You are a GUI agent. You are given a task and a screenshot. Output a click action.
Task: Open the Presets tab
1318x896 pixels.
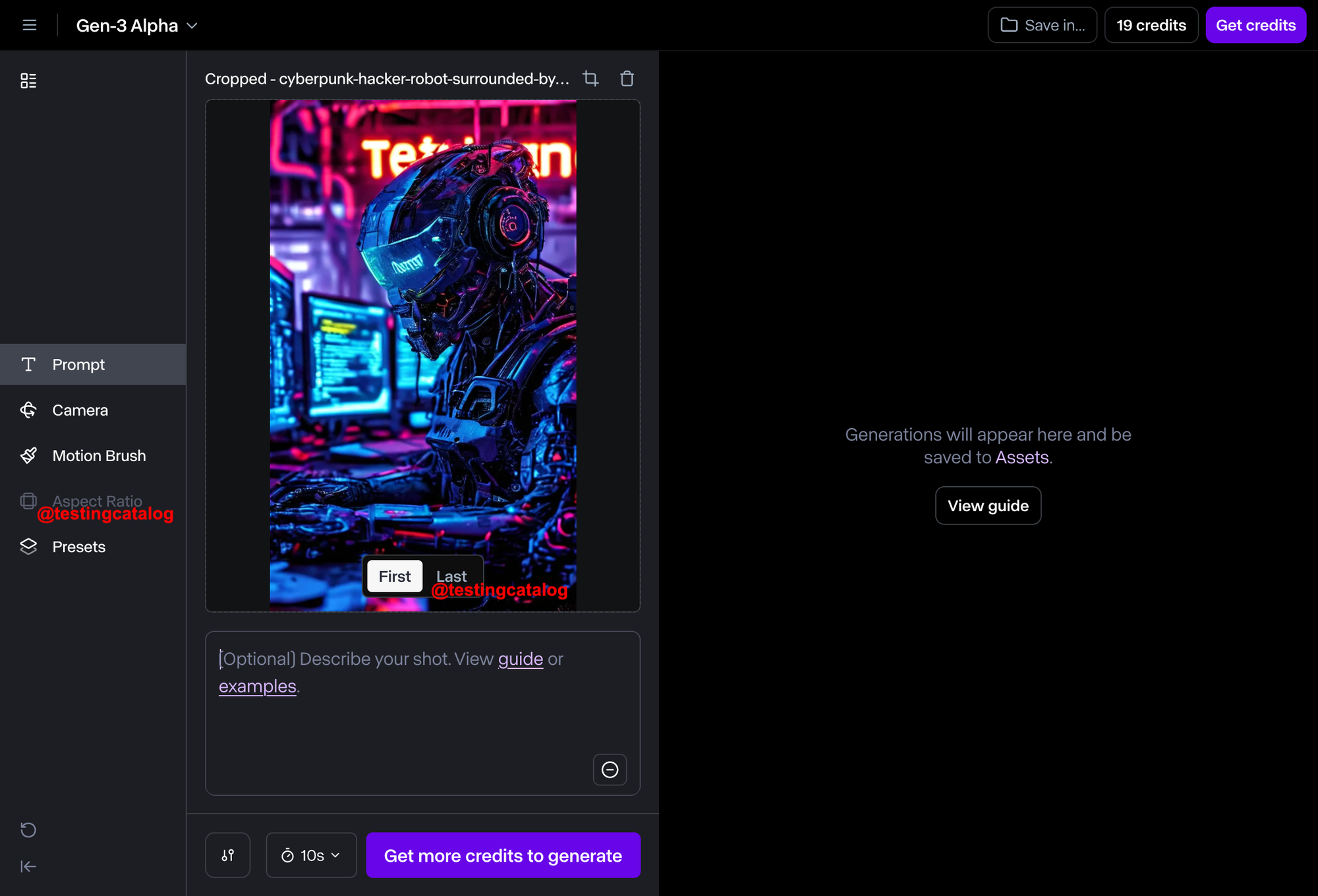coord(78,547)
